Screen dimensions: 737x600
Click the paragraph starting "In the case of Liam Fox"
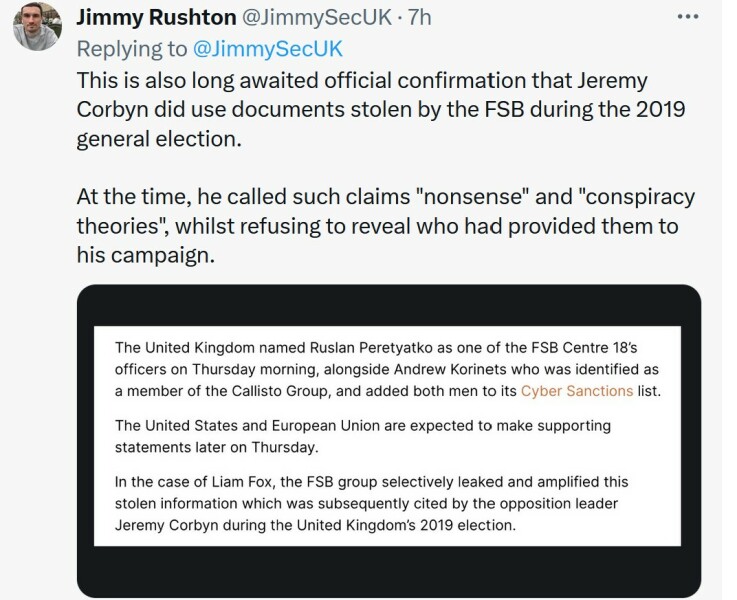click(x=372, y=503)
